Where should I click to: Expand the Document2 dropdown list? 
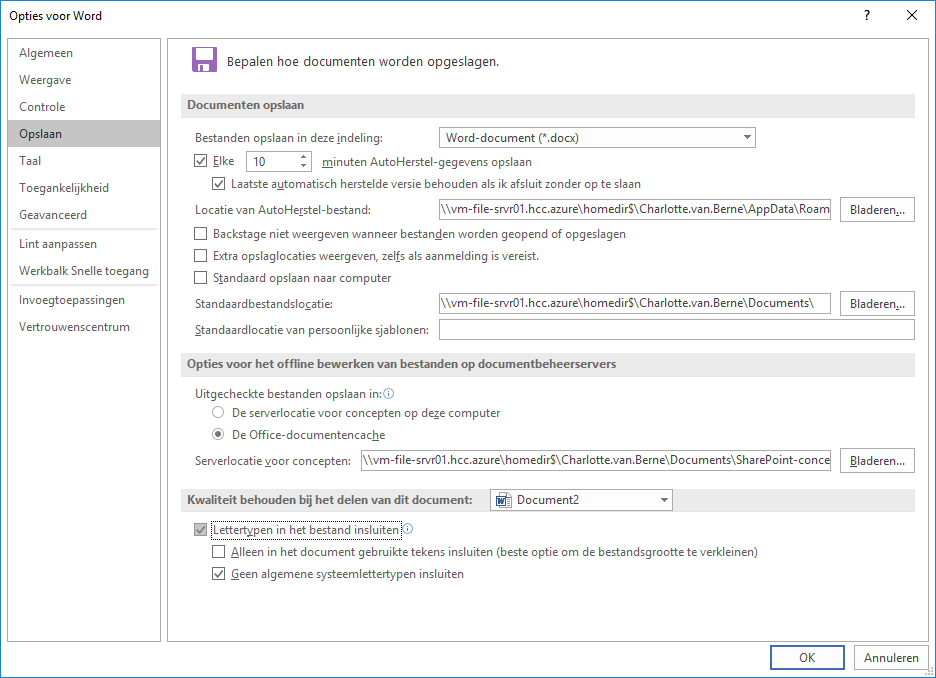pyautogui.click(x=581, y=500)
